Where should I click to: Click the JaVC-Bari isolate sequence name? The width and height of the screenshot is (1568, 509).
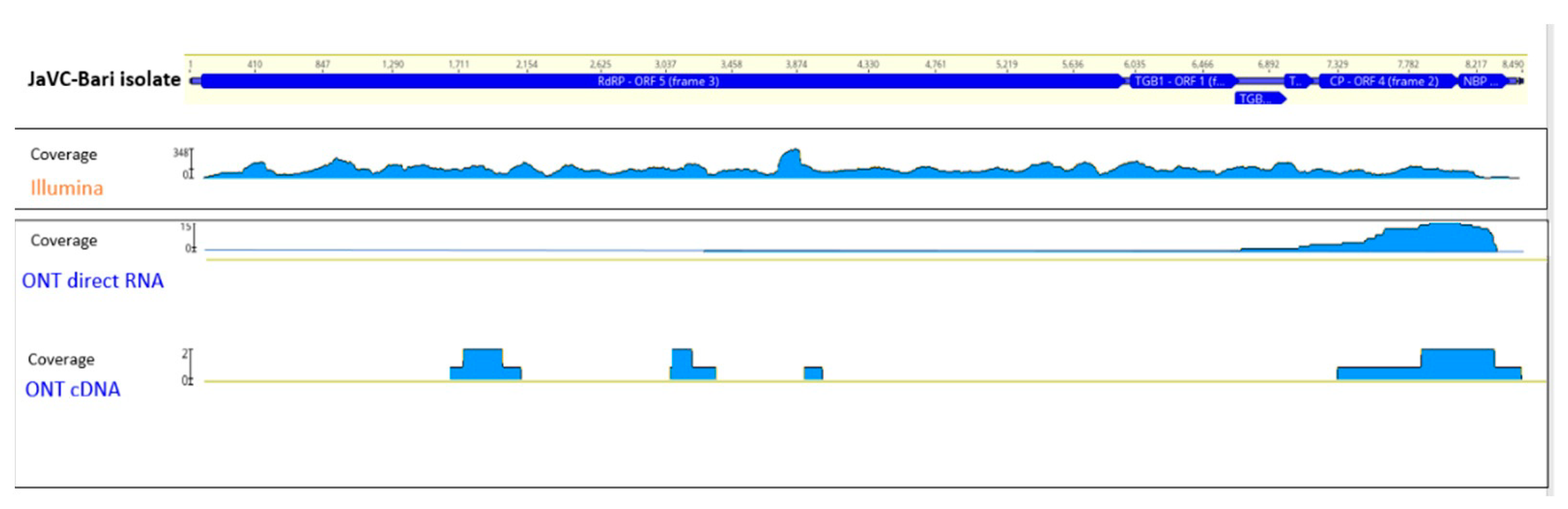(103, 80)
